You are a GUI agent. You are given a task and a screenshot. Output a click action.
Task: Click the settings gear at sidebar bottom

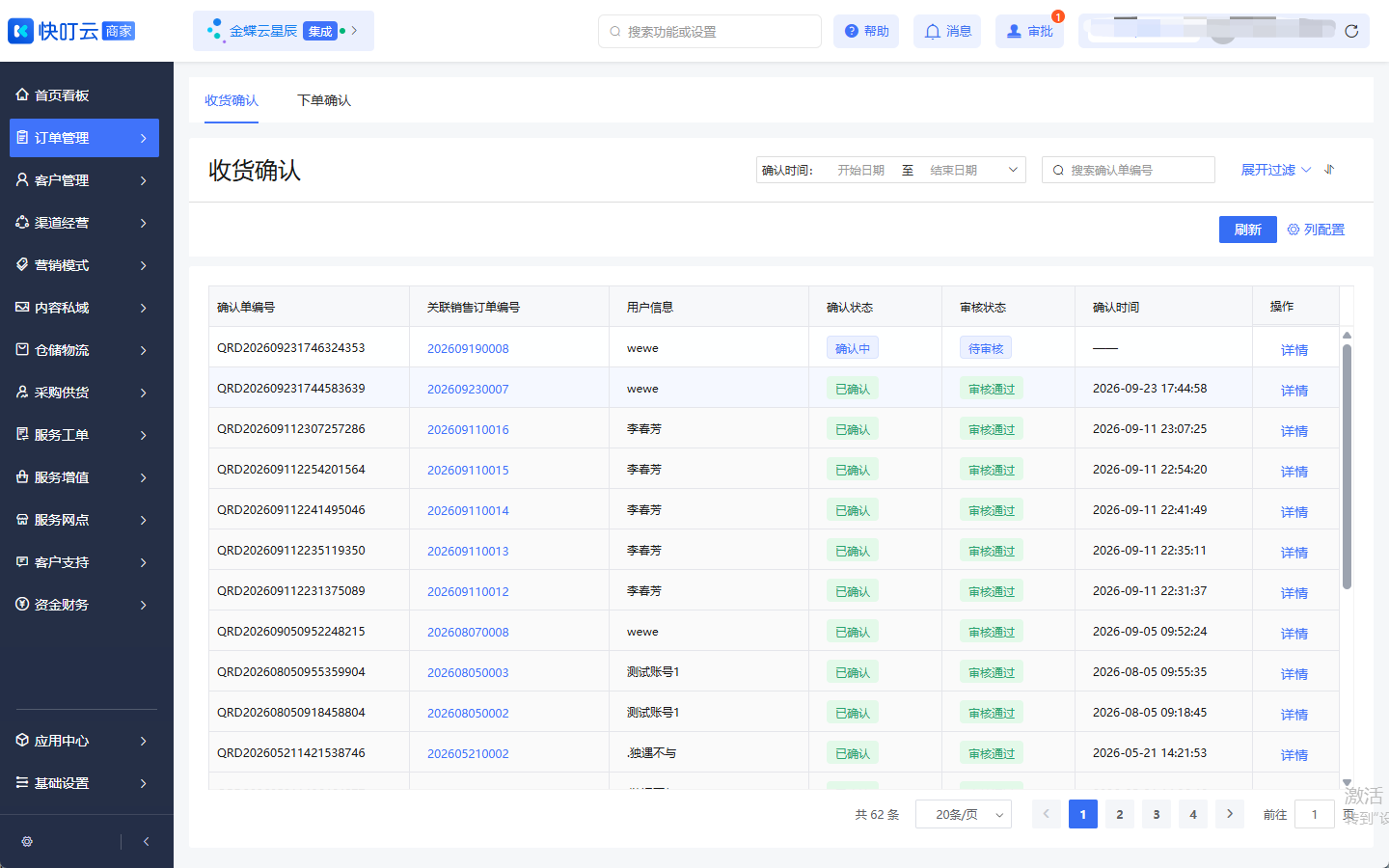coord(27,842)
